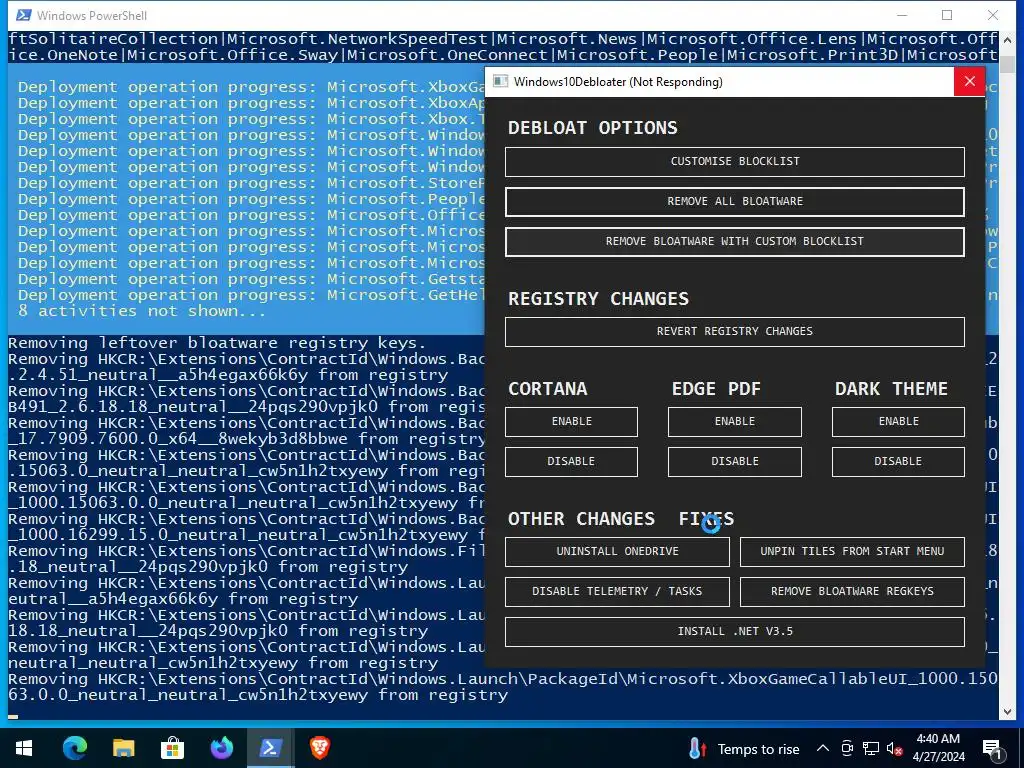Click Remove Bloatware Regkeys

pos(852,592)
